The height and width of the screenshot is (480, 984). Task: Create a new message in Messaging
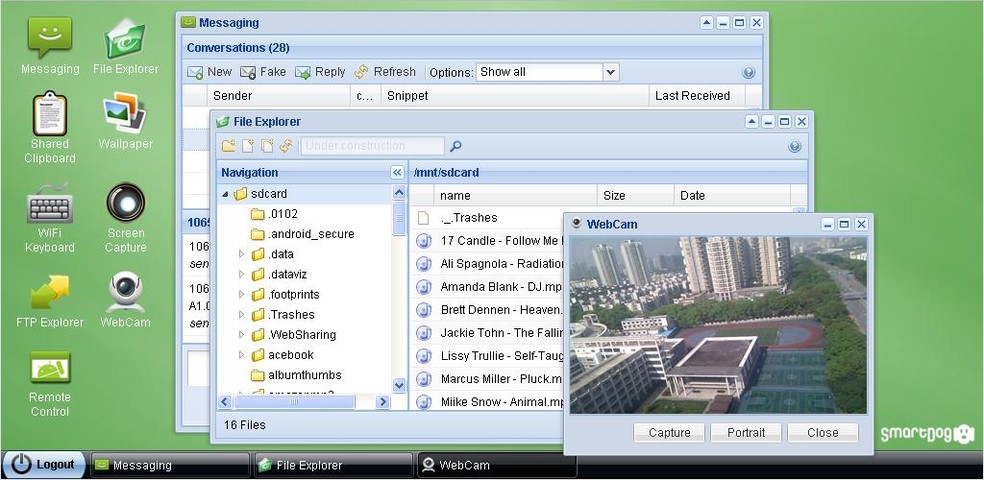pyautogui.click(x=210, y=72)
